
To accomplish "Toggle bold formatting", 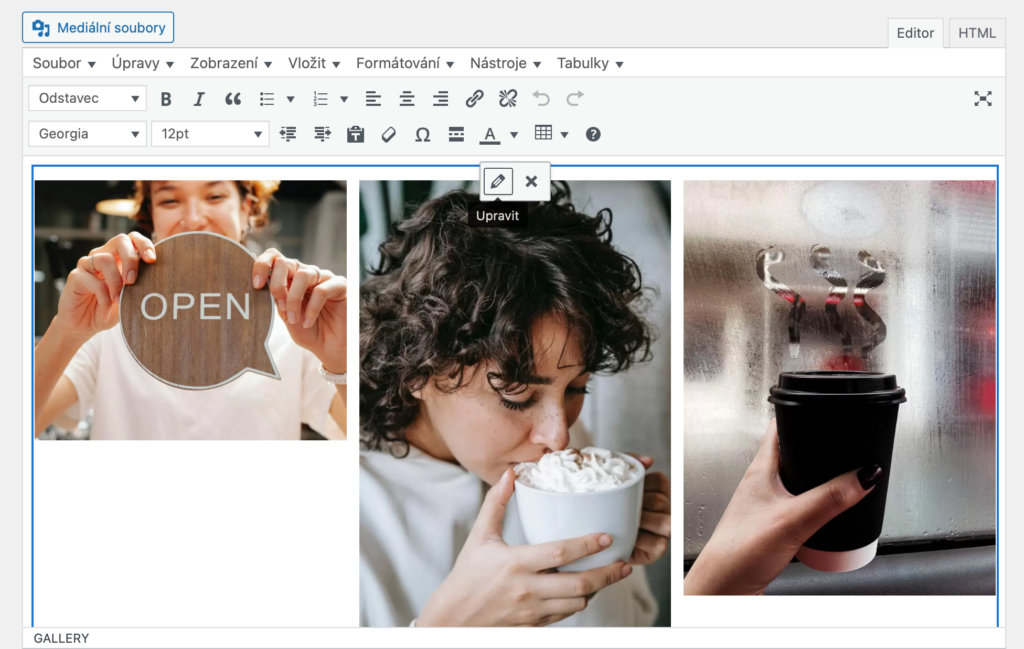I will click(166, 99).
